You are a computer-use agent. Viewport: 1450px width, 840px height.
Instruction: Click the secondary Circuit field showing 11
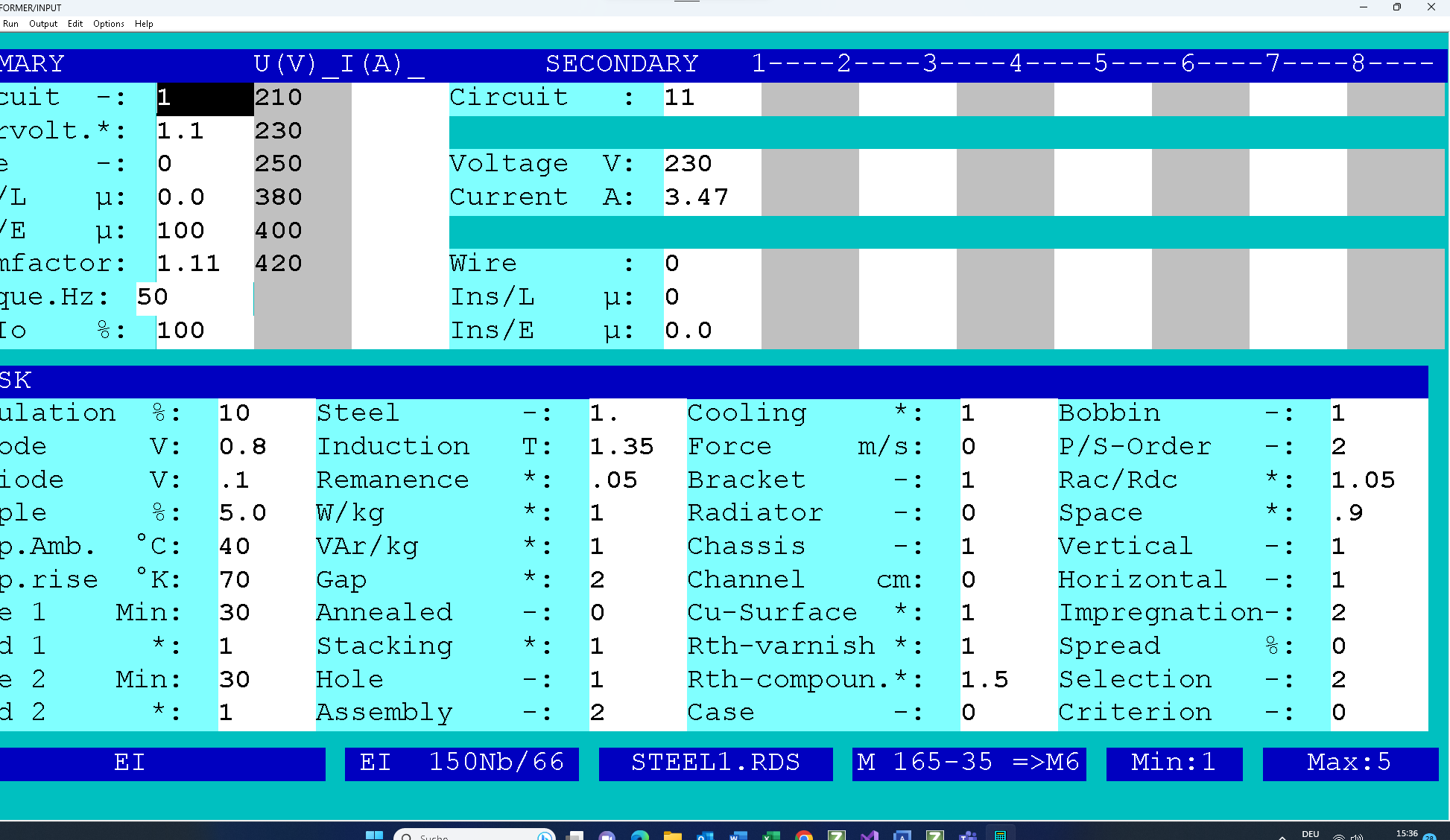point(712,98)
